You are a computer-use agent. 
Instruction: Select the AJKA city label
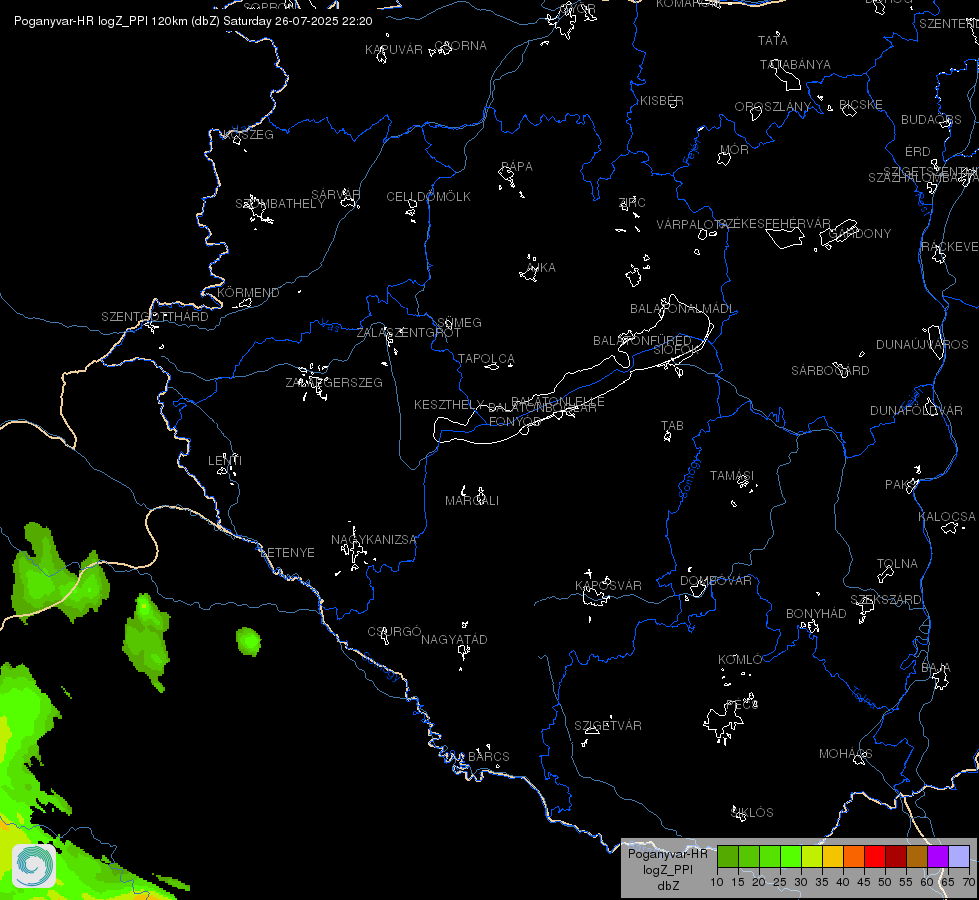tap(541, 267)
